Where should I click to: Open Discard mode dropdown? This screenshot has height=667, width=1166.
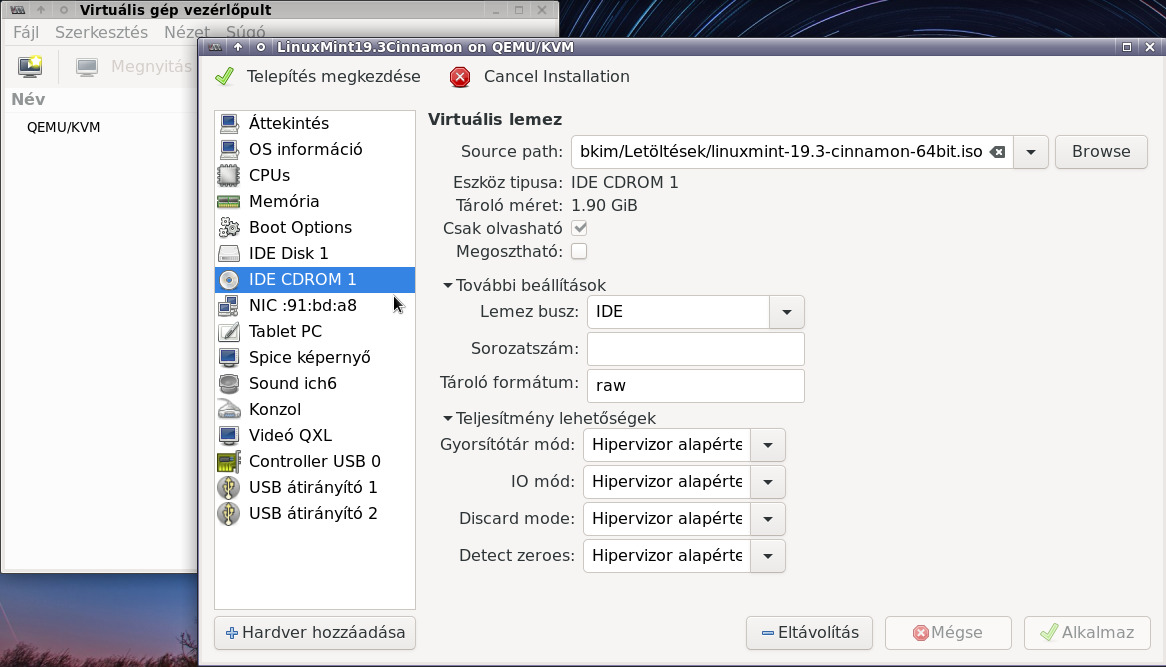pos(768,519)
